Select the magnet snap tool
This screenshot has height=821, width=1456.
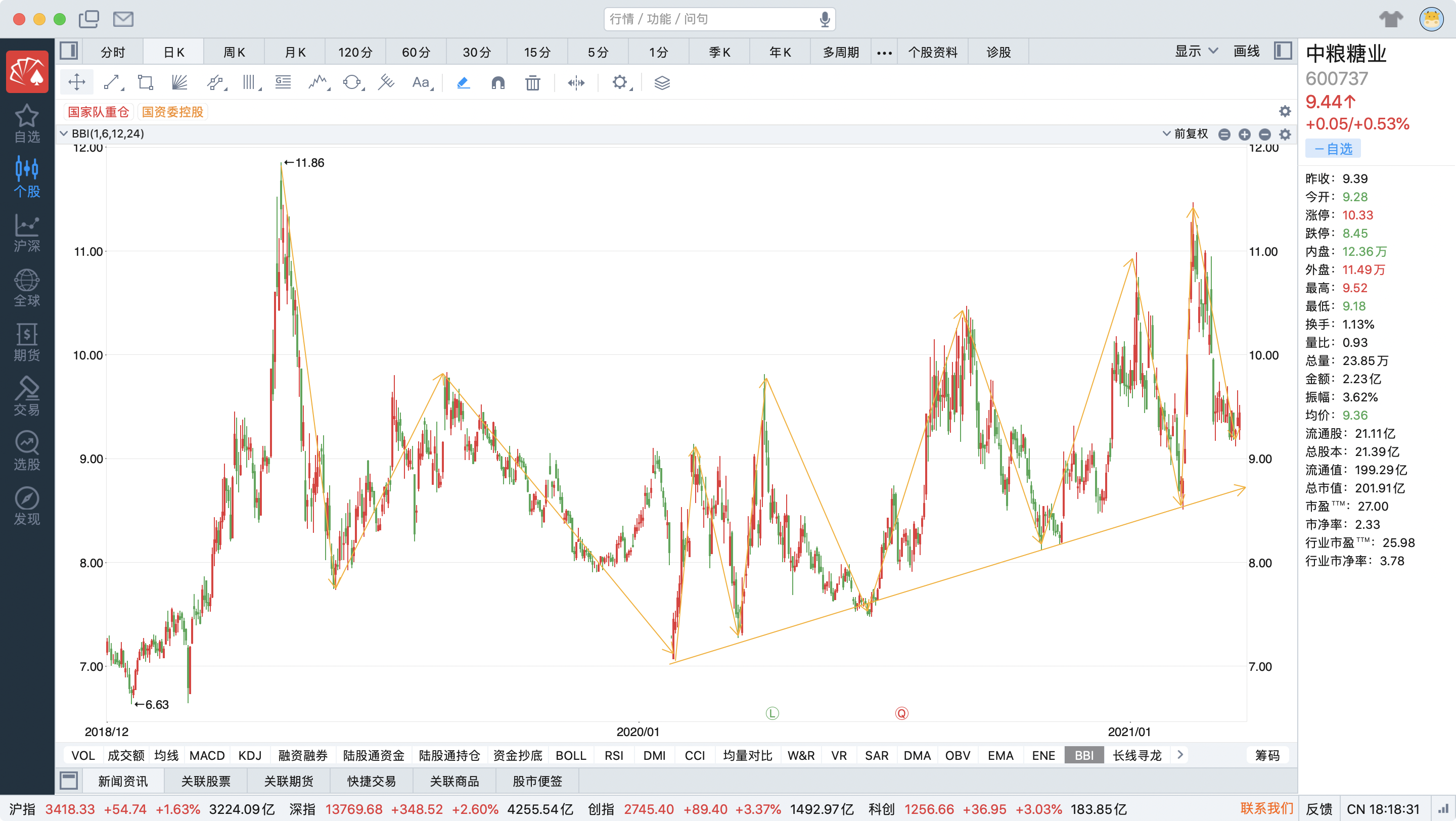tap(497, 82)
